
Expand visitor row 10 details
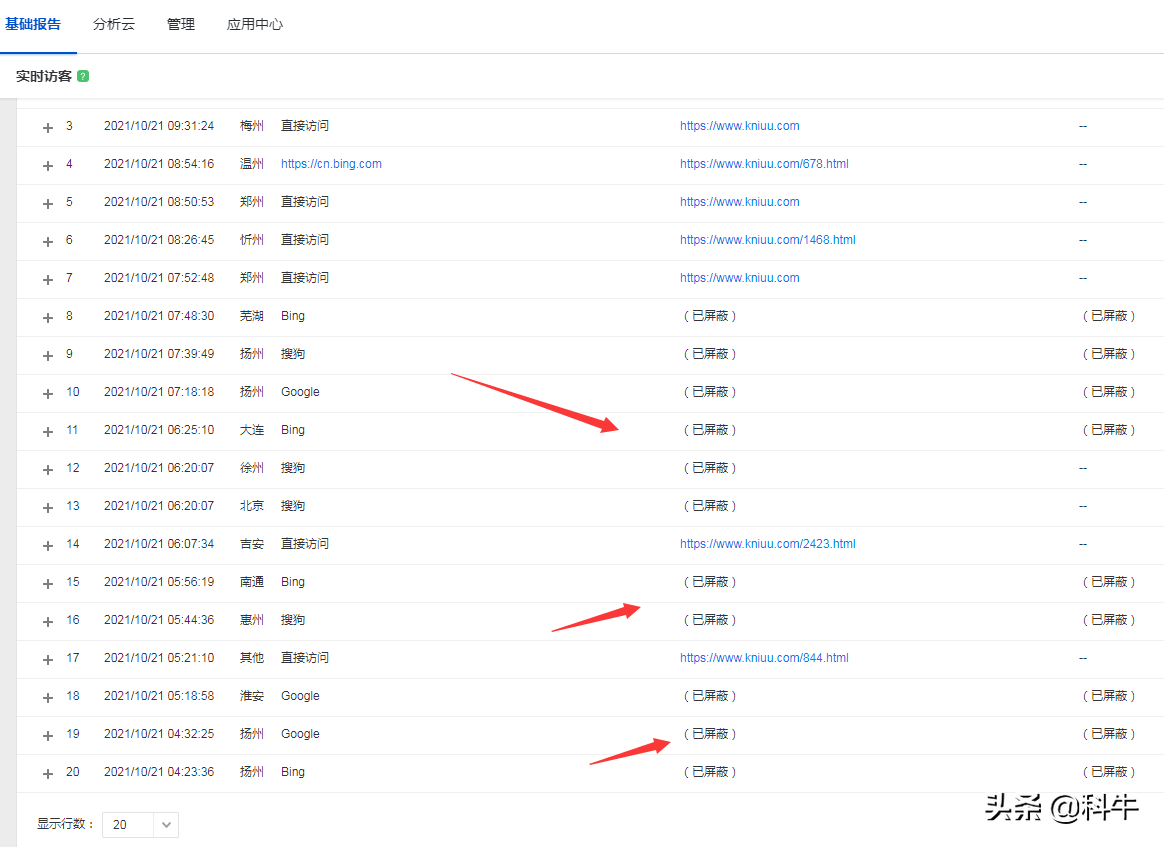48,393
